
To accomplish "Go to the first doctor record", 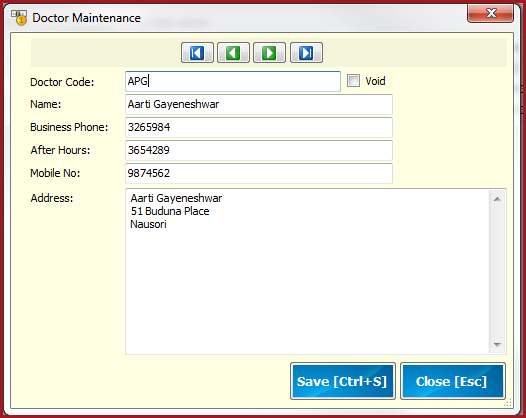I will point(197,53).
